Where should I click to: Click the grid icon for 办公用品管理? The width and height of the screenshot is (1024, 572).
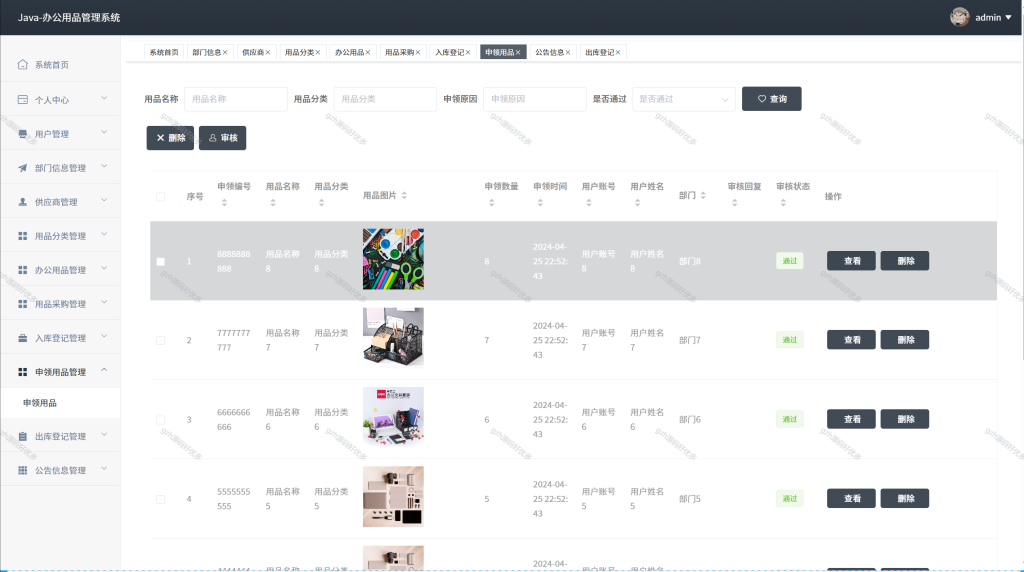coord(23,270)
